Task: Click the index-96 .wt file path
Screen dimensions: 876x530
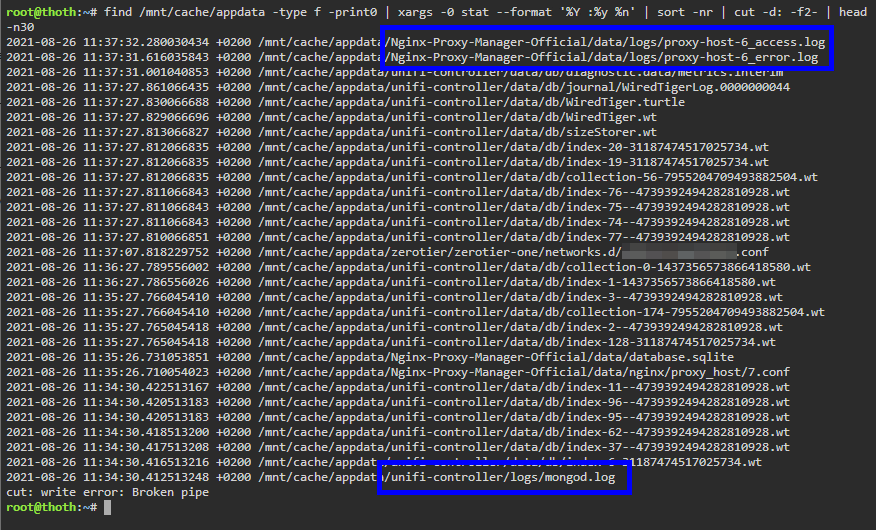Action: [524, 403]
